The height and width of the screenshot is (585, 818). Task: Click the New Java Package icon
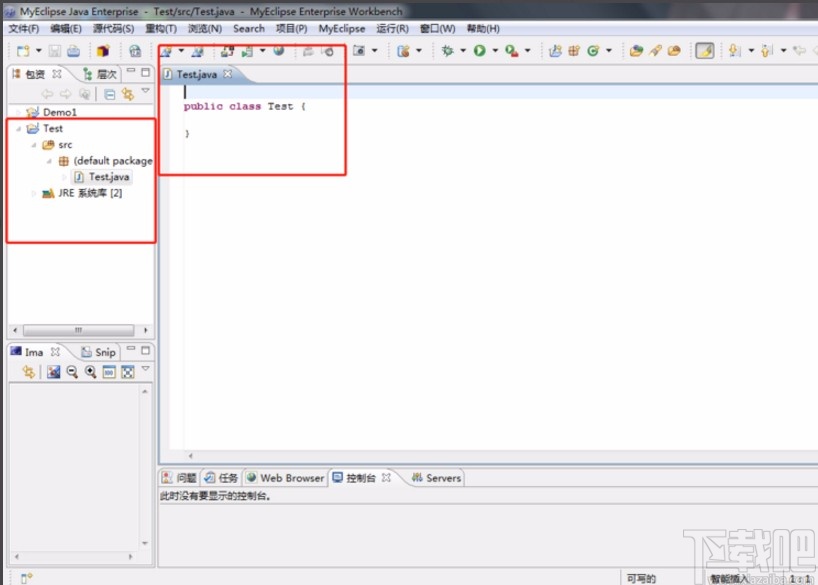[x=574, y=51]
